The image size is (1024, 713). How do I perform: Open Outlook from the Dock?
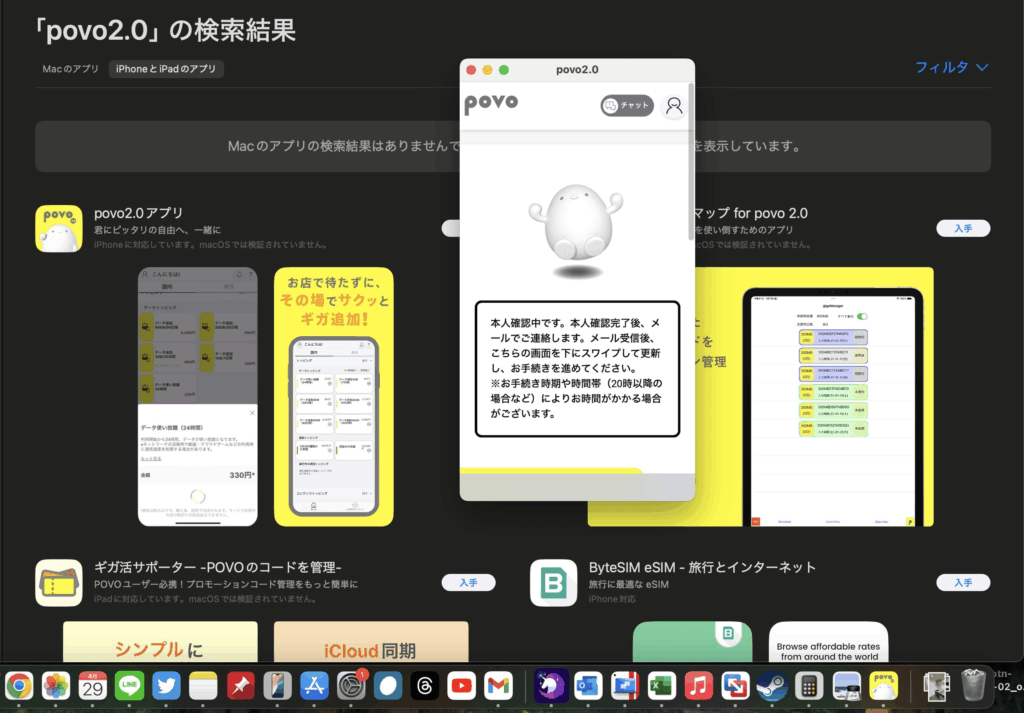point(588,686)
